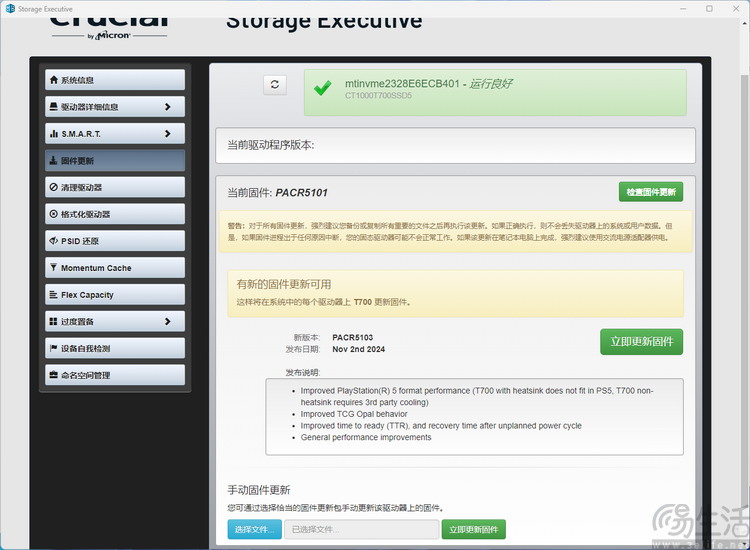Open 格式化驱动器 menu item
Viewport: 750px width, 550px height.
point(115,214)
